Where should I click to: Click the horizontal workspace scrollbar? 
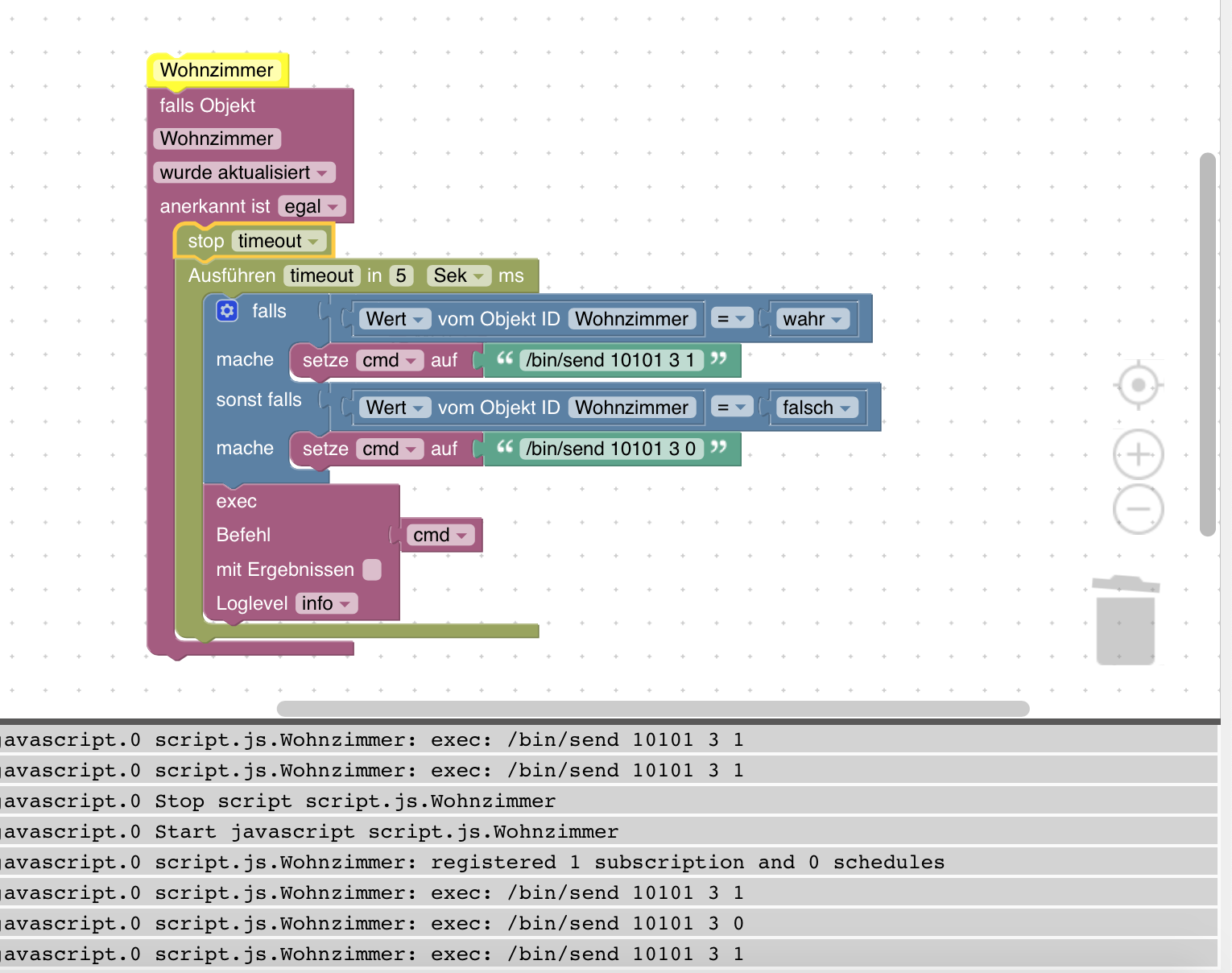(653, 708)
